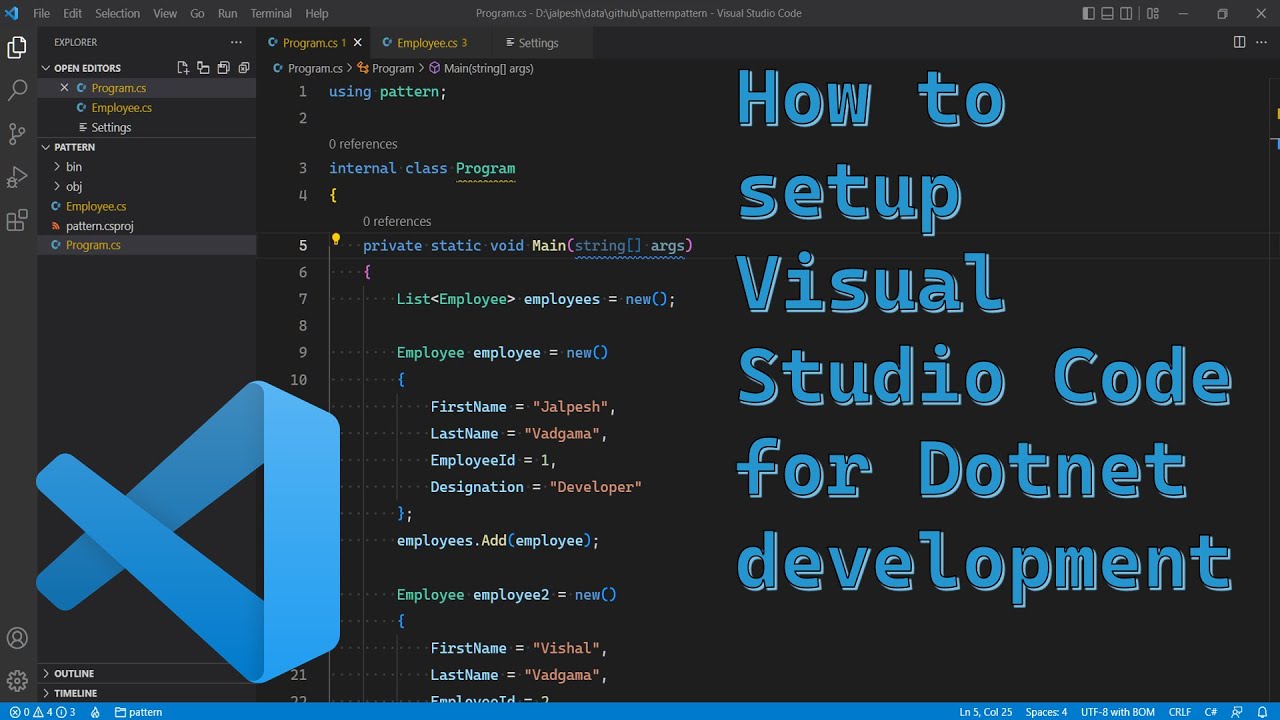Expand the Timeline section
The image size is (1280, 720).
(x=146, y=693)
